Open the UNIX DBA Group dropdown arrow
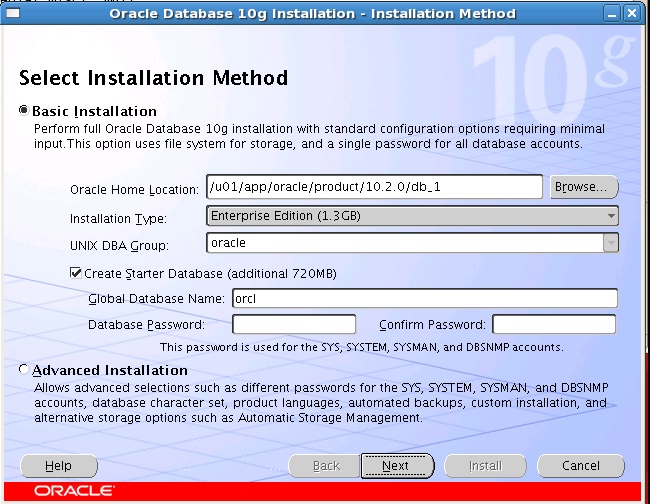The width and height of the screenshot is (650, 504). pos(610,243)
